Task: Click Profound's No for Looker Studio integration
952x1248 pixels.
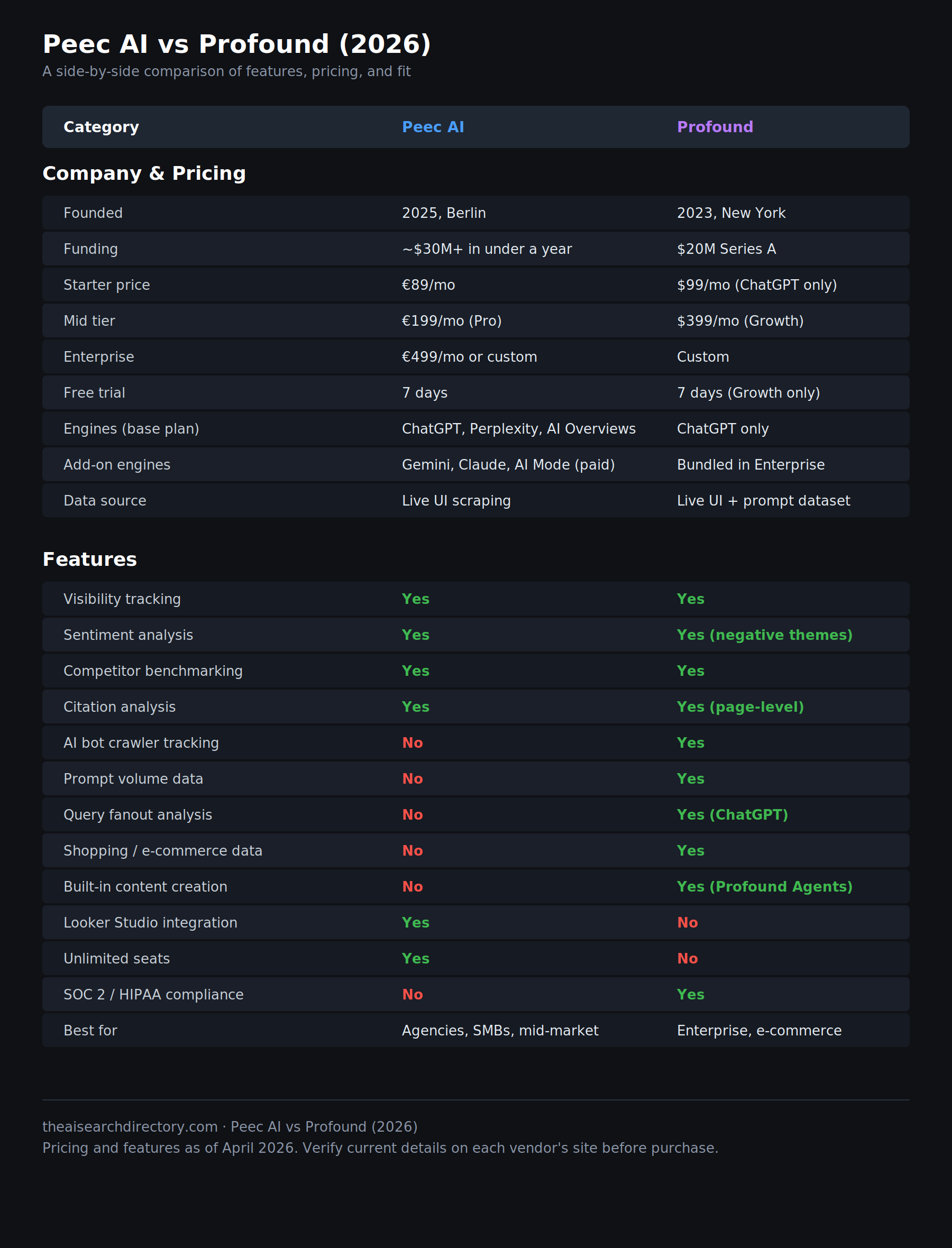Action: [x=687, y=923]
